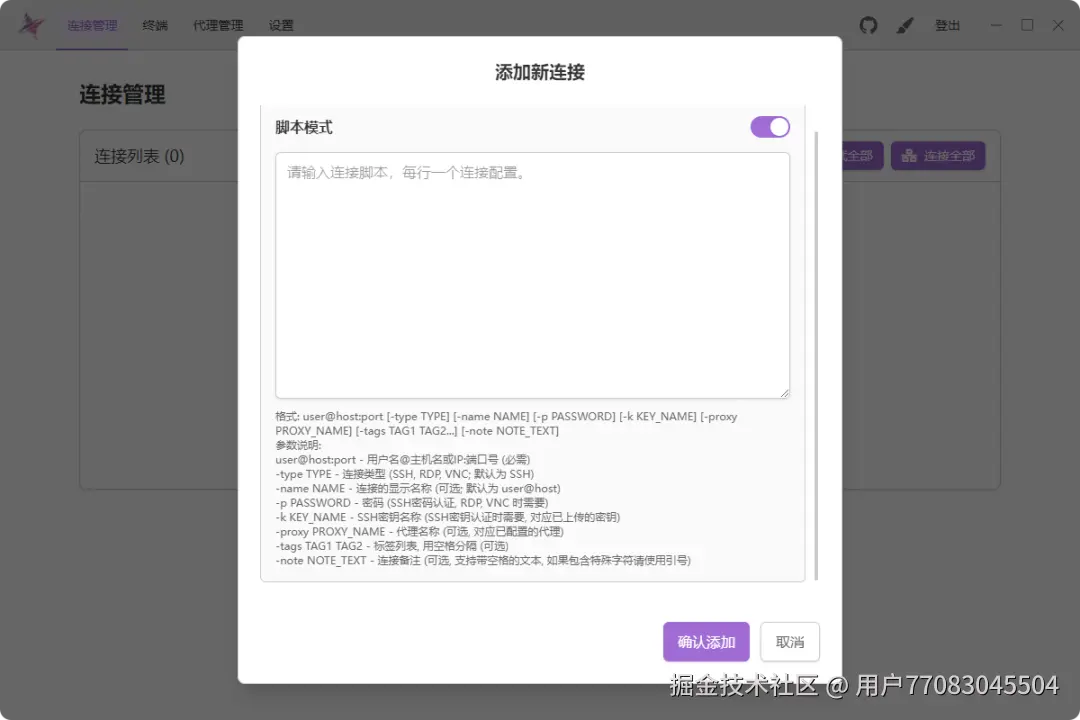The height and width of the screenshot is (720, 1080).
Task: Click the -tags TAG1 TAG2 description line
Action: pos(392,546)
